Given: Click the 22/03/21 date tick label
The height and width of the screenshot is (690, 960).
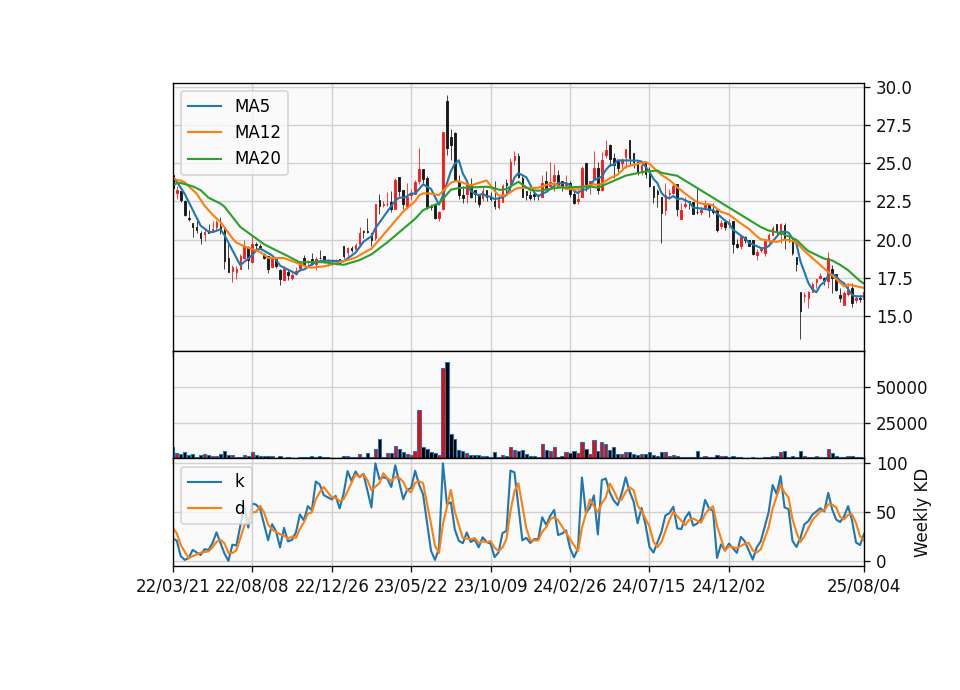Looking at the screenshot, I should [173, 586].
